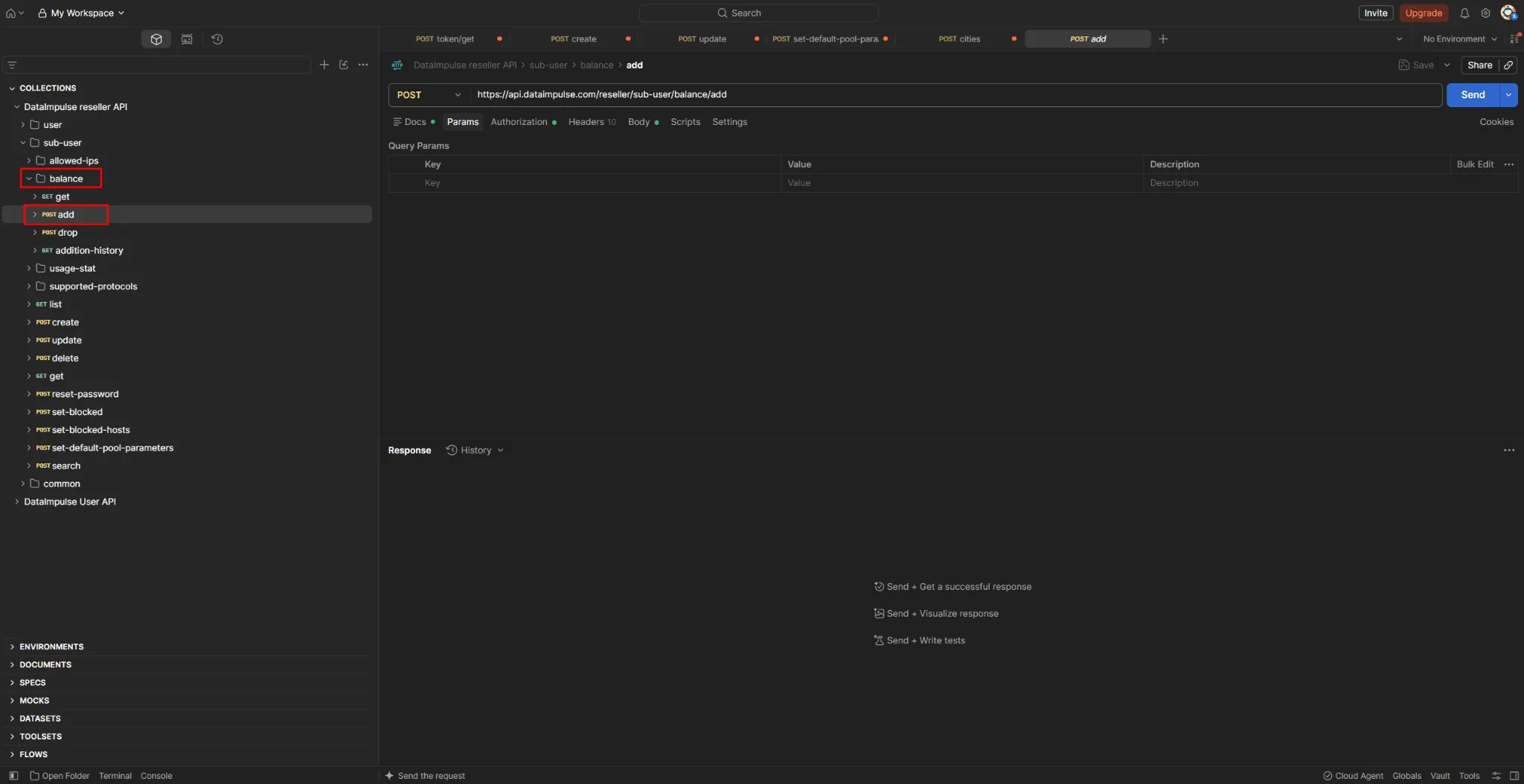Toggle the right panel layout icon in status bar
The image size is (1524, 784).
1514,776
